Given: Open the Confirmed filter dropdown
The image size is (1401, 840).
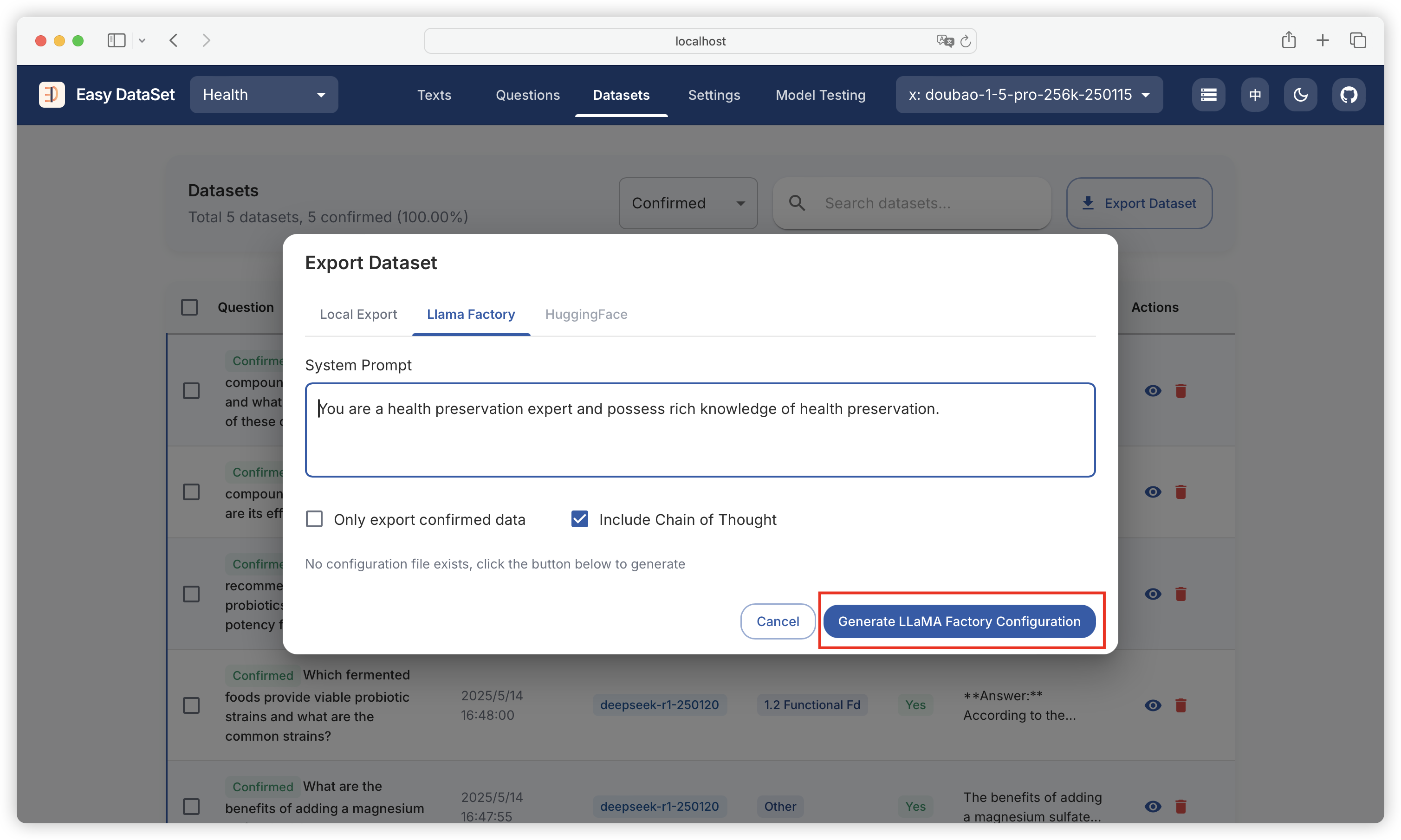Looking at the screenshot, I should 688,203.
